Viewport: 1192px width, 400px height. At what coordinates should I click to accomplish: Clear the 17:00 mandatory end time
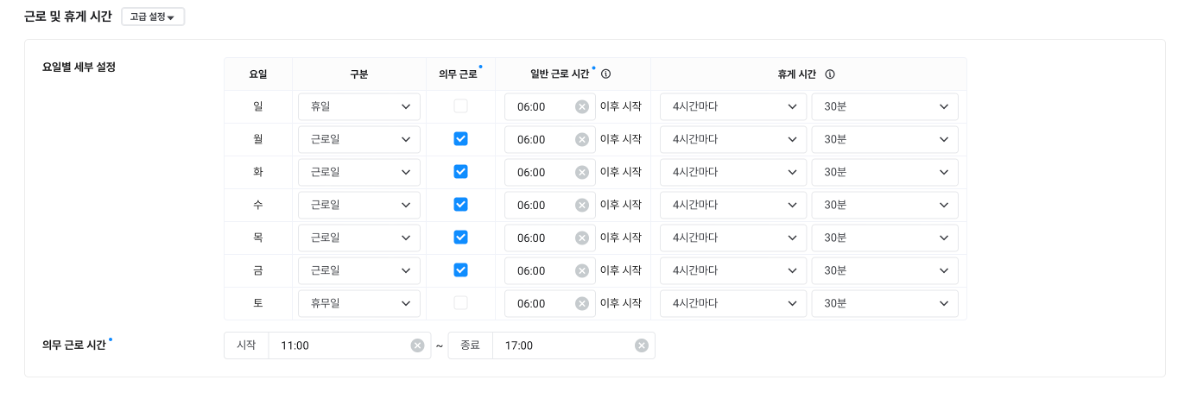642,345
